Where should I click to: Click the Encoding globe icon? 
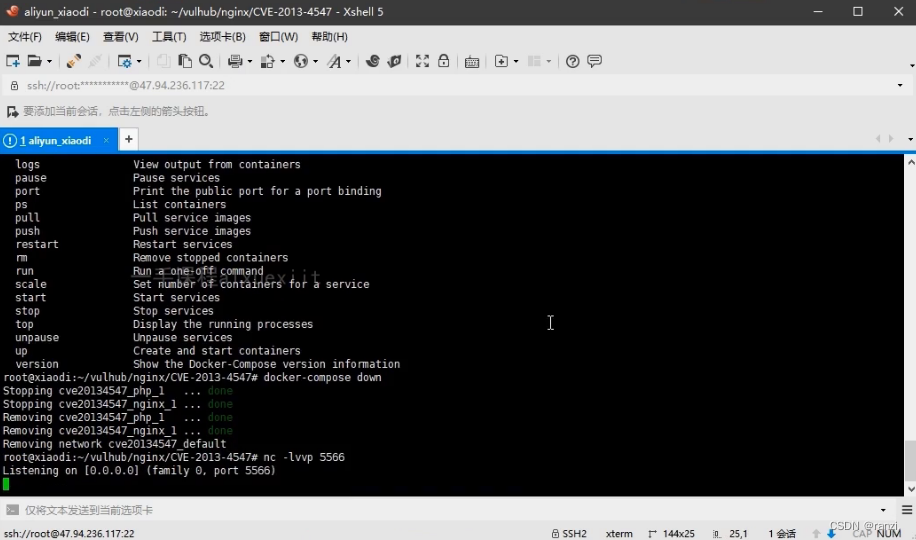(x=301, y=61)
